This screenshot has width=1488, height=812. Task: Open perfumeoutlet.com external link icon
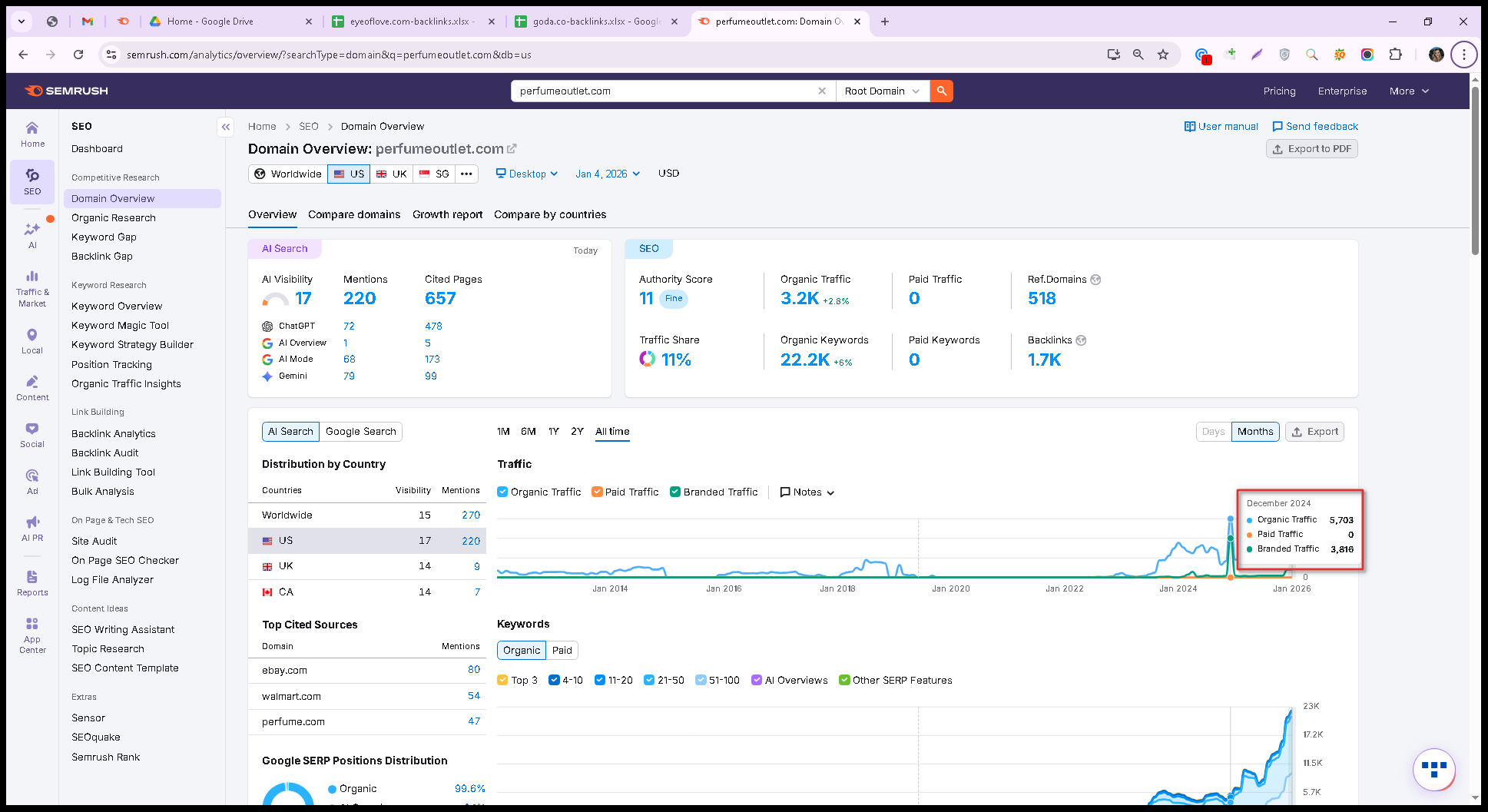(512, 148)
